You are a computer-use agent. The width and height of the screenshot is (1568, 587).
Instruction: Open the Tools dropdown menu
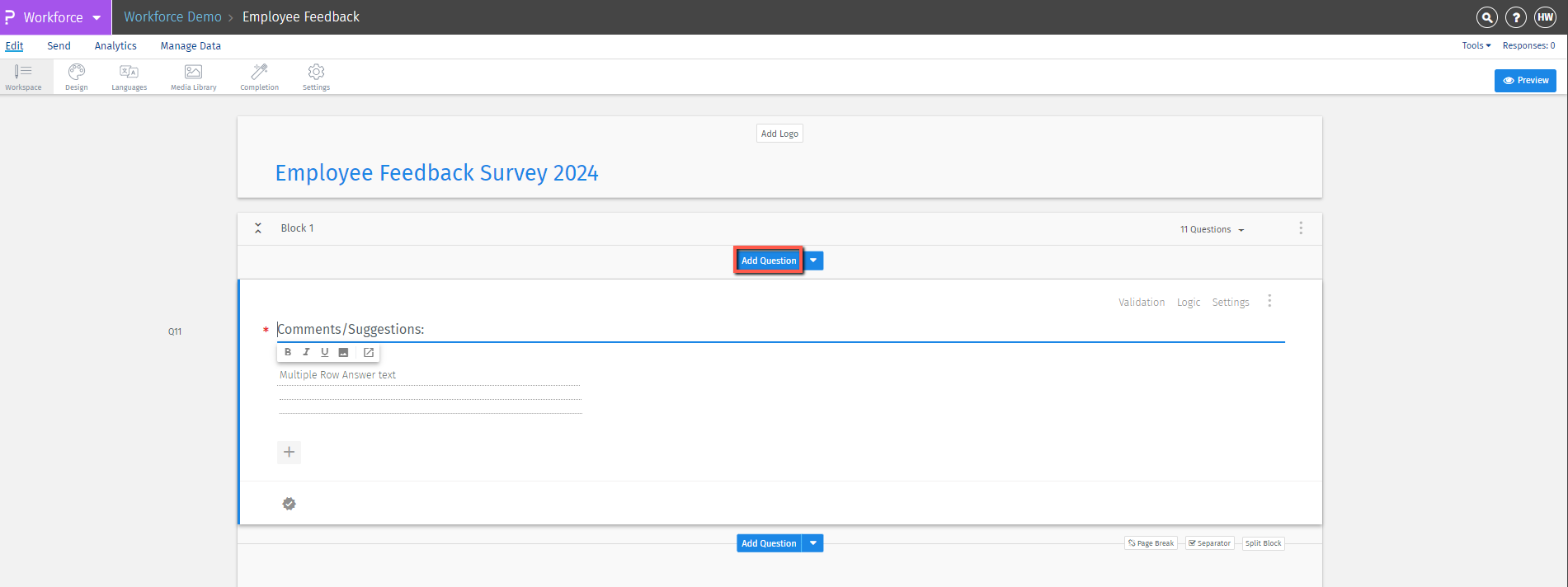coord(1476,45)
